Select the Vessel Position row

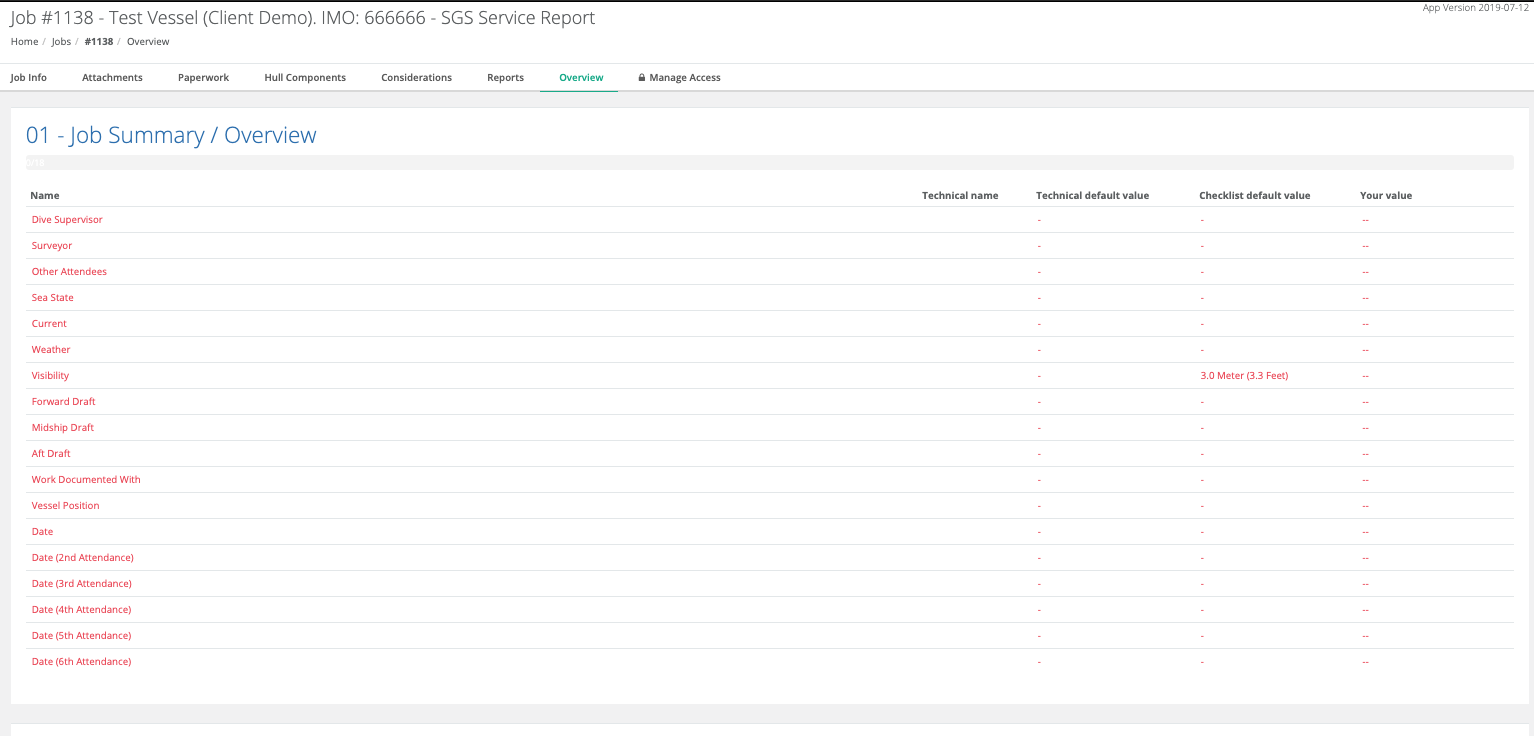pos(65,505)
